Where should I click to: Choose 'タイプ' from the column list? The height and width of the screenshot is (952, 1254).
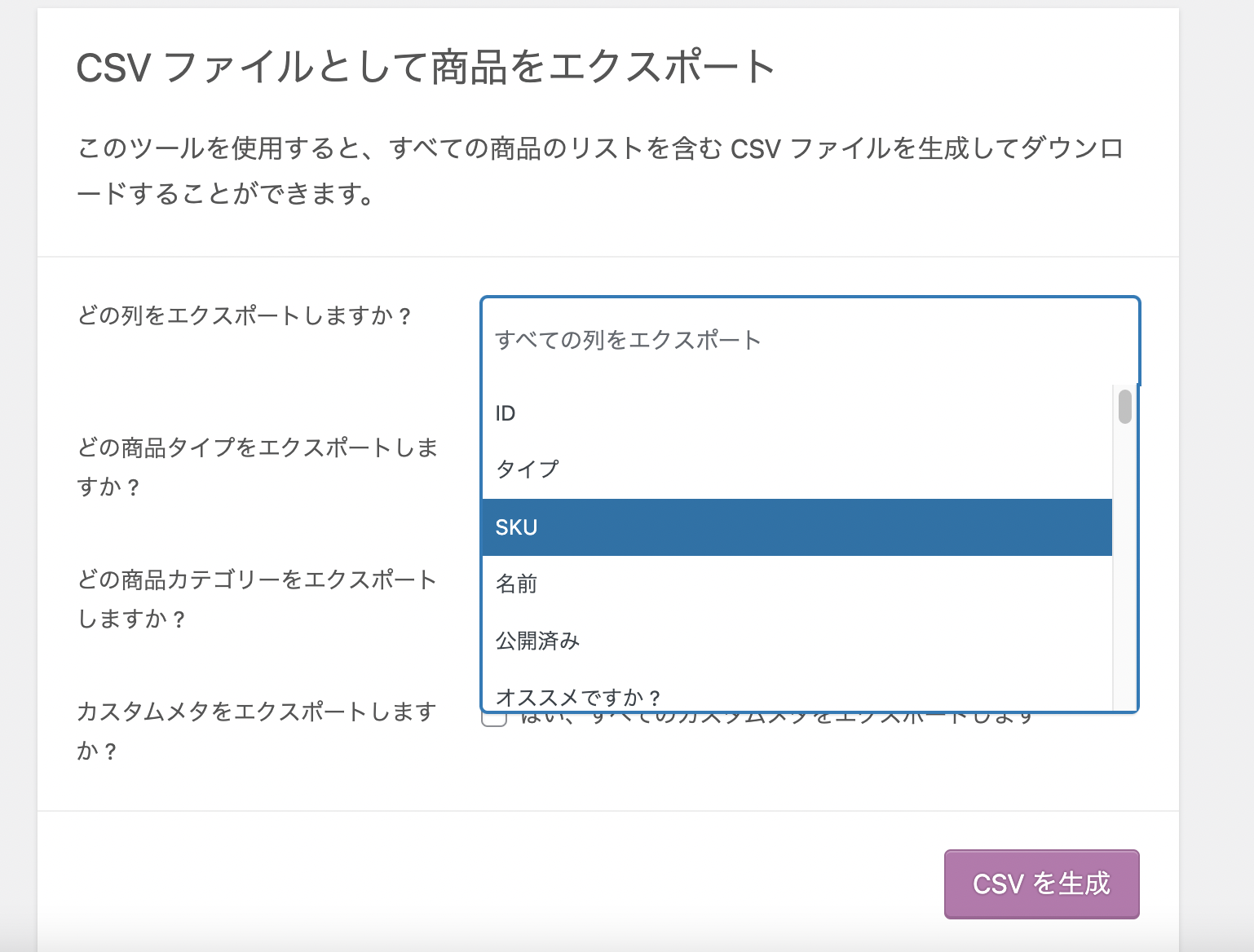[796, 469]
